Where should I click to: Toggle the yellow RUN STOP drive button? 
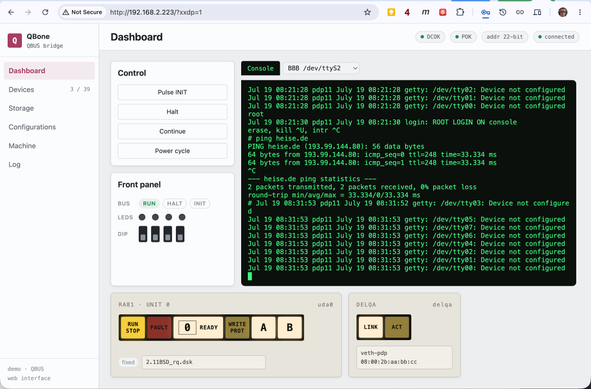coord(133,328)
